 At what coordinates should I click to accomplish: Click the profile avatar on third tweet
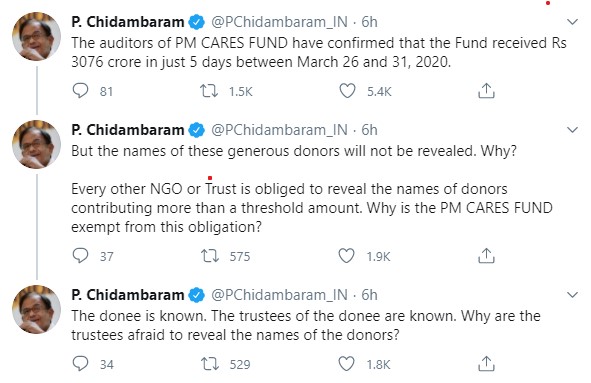click(x=37, y=309)
